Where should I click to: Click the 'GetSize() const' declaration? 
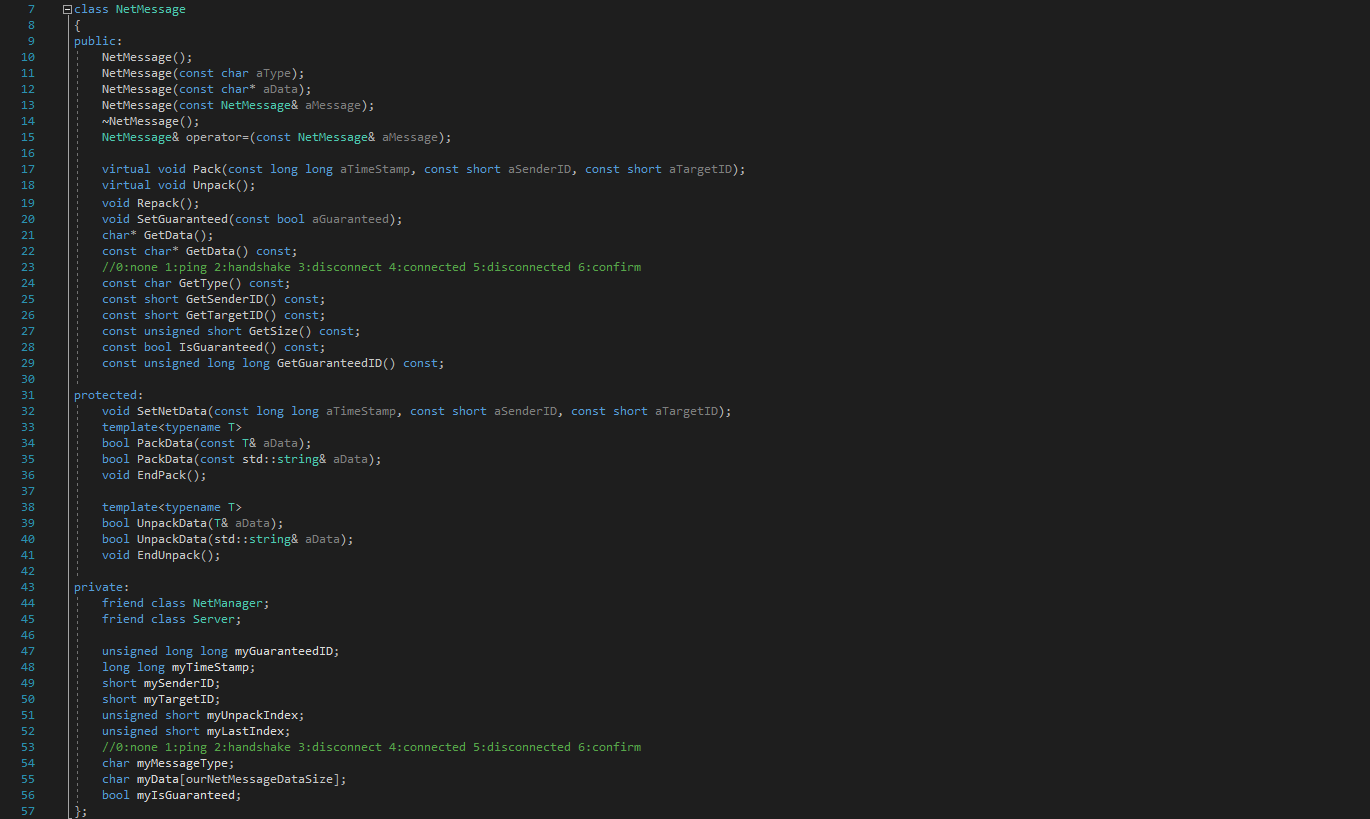(x=231, y=331)
